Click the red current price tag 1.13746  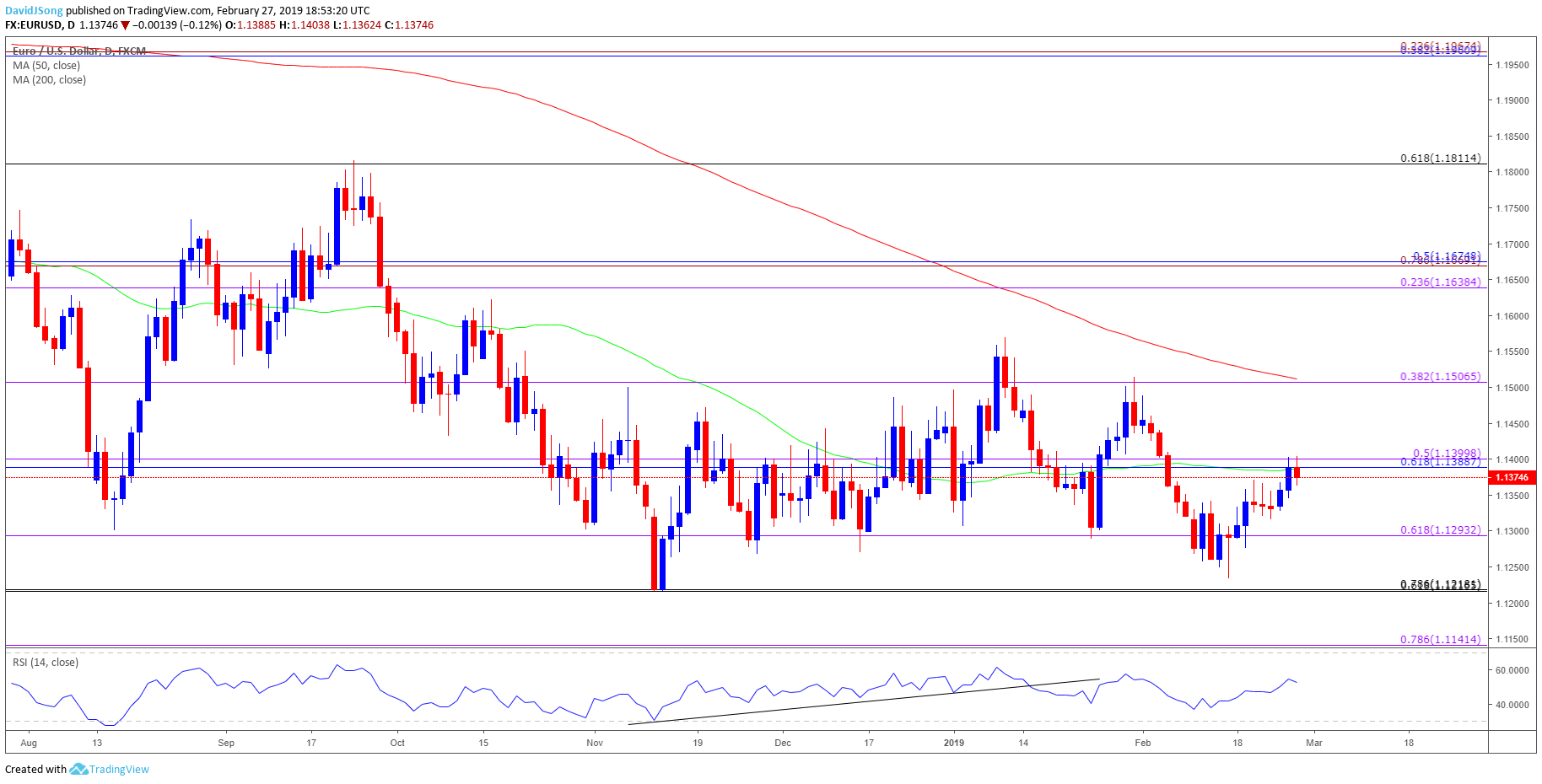point(1511,477)
